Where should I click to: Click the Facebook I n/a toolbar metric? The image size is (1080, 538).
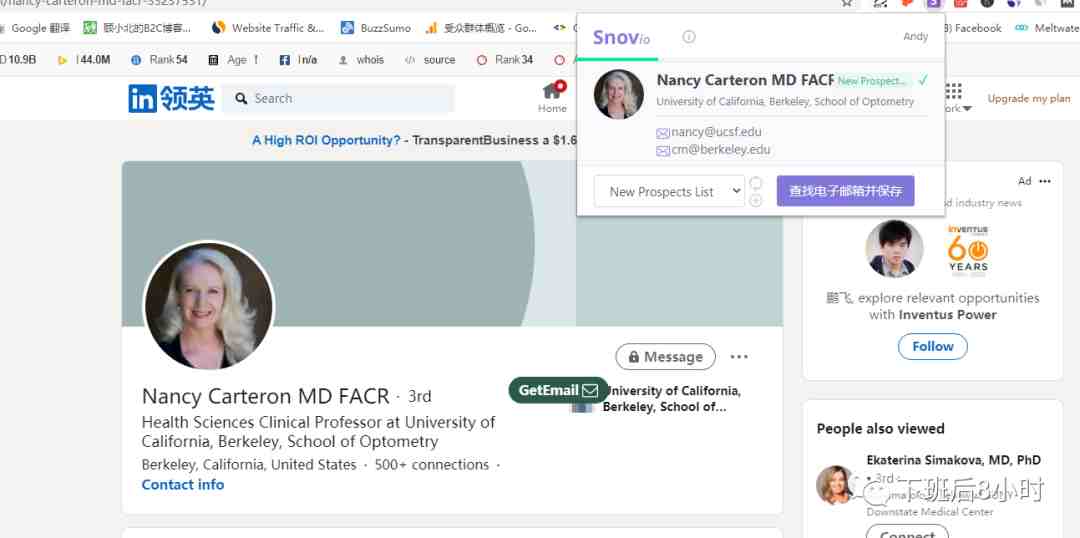coord(298,60)
